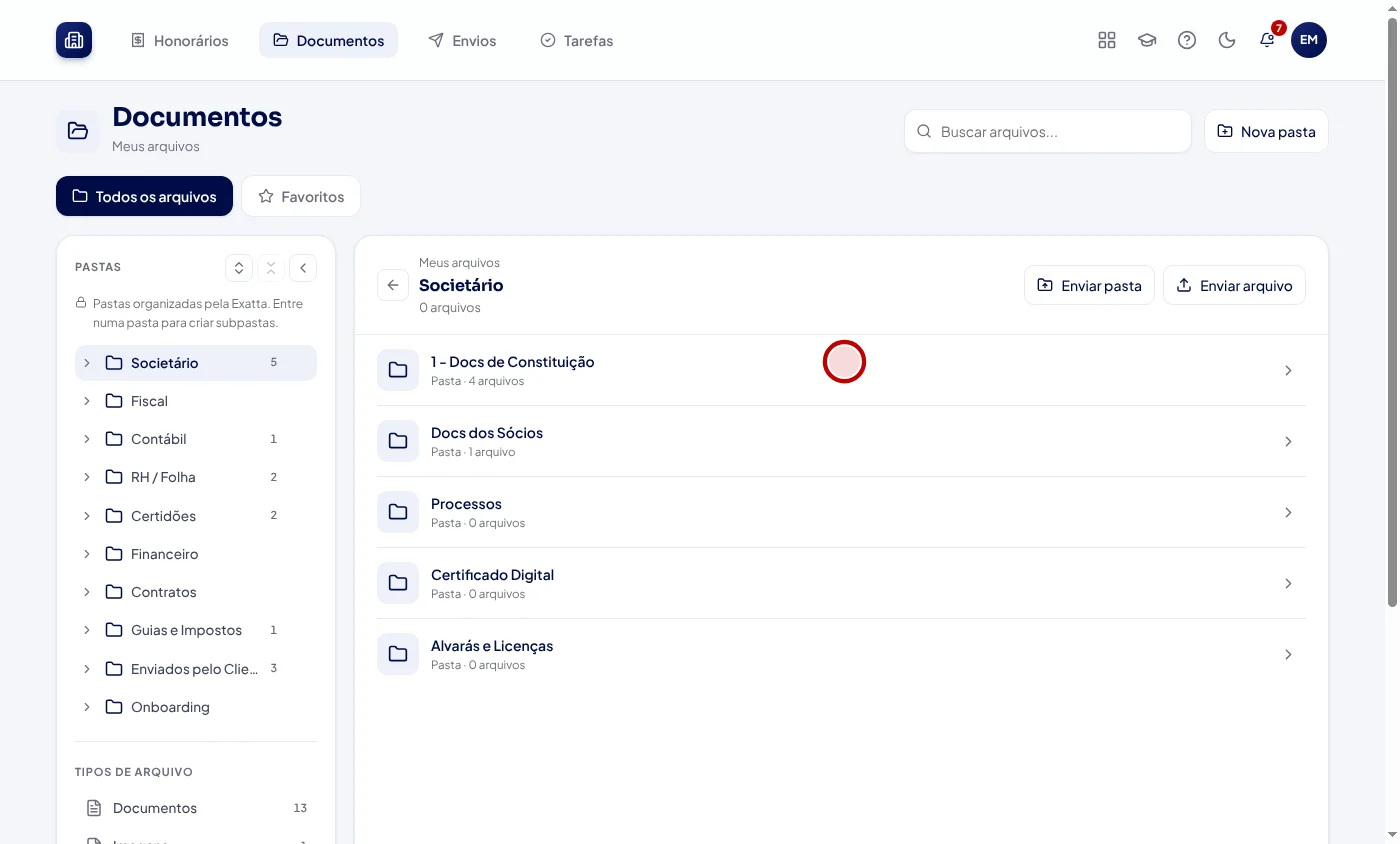Hide the Pastas sidebar panel

[x=303, y=268]
